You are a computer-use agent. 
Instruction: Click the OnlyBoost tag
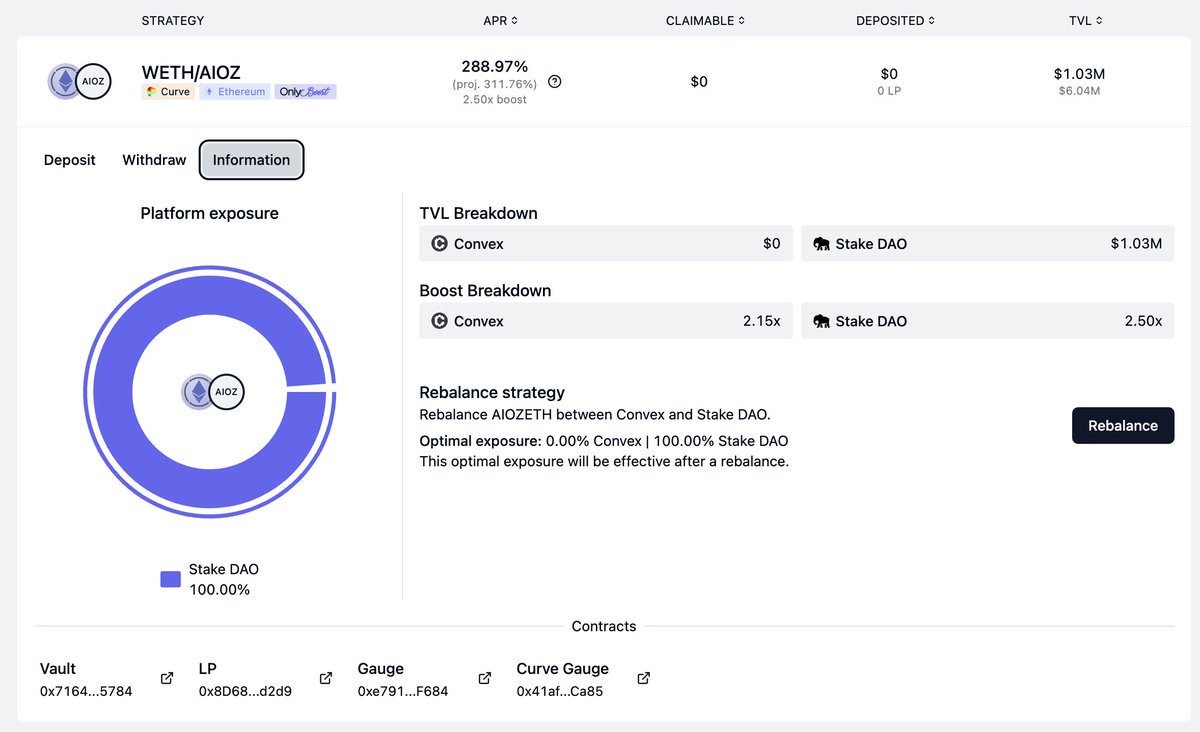click(306, 92)
